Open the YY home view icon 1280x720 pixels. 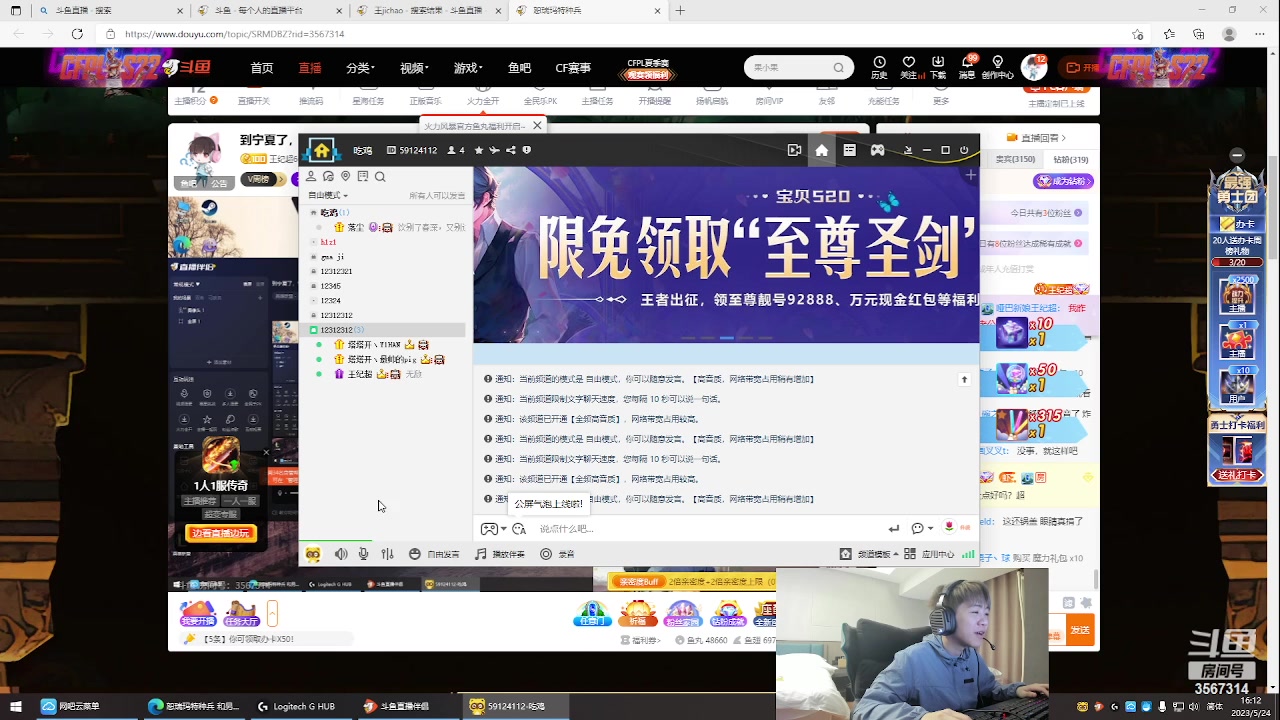pos(821,150)
